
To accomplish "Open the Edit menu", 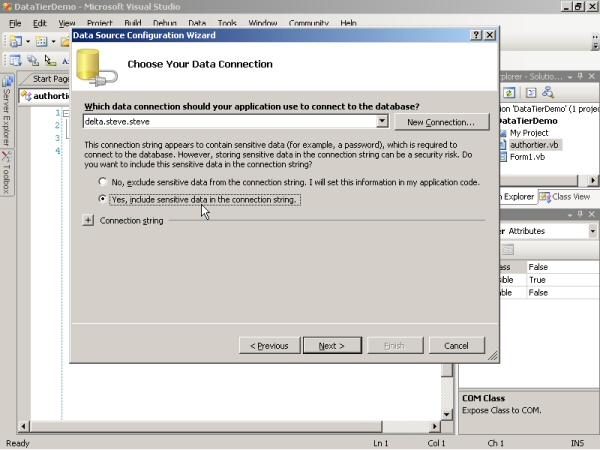I will 39,23.
